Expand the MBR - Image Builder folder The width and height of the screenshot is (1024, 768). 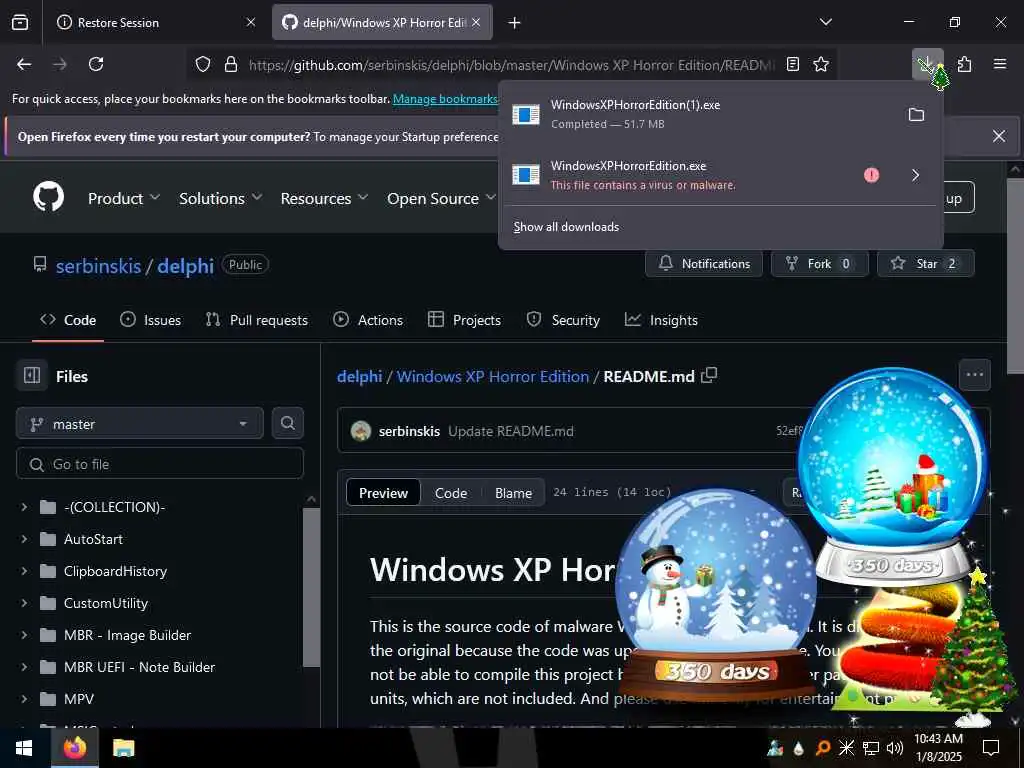tap(24, 635)
